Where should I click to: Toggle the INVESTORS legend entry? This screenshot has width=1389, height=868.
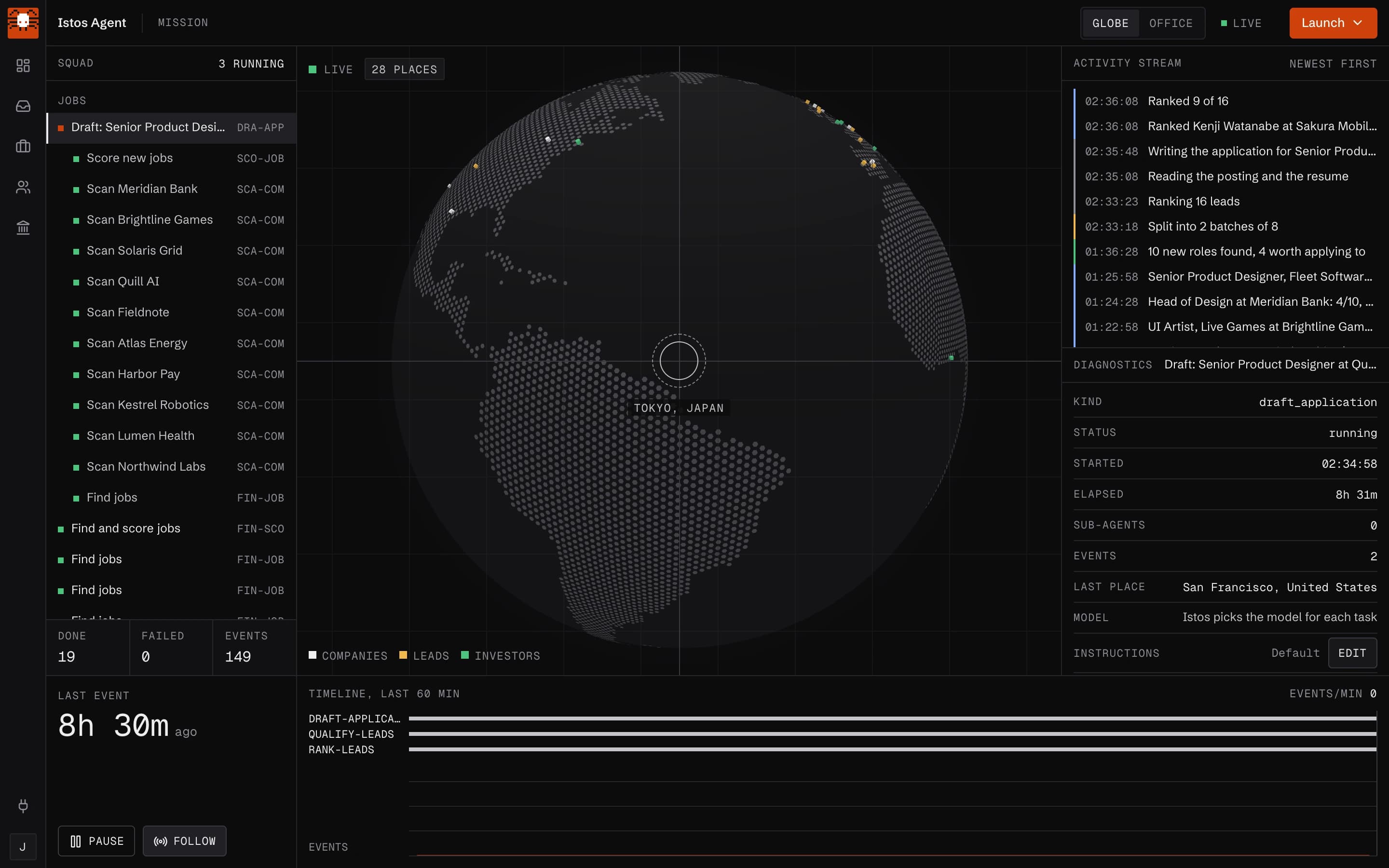tap(501, 656)
